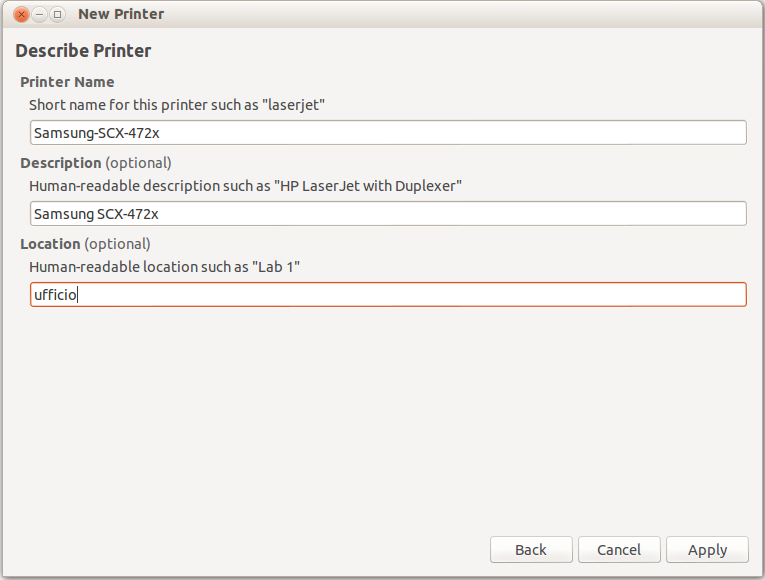The width and height of the screenshot is (765, 580).
Task: Click the bold "Location" label
Action: click(x=50, y=244)
